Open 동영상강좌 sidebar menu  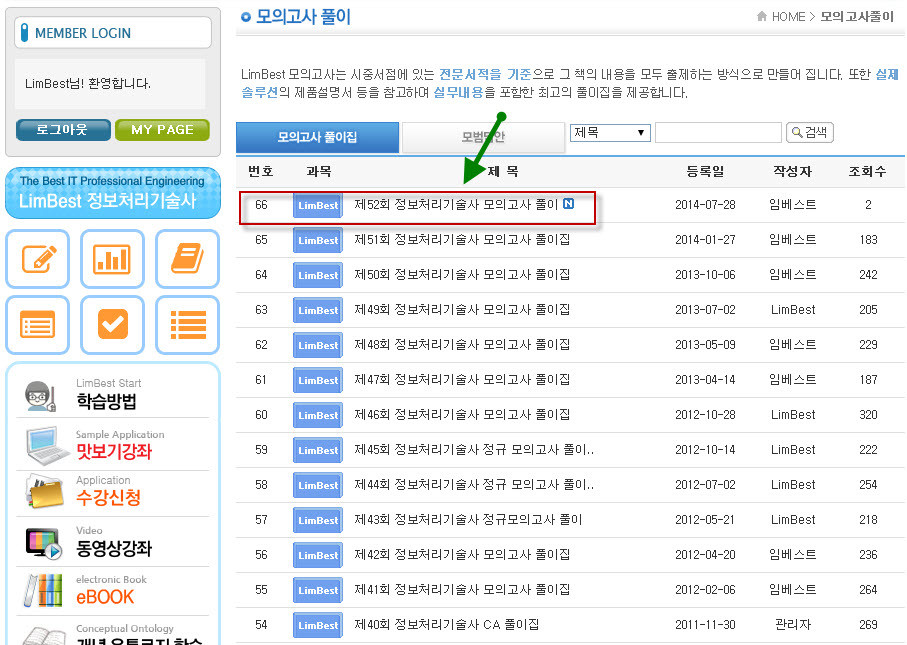pos(114,547)
